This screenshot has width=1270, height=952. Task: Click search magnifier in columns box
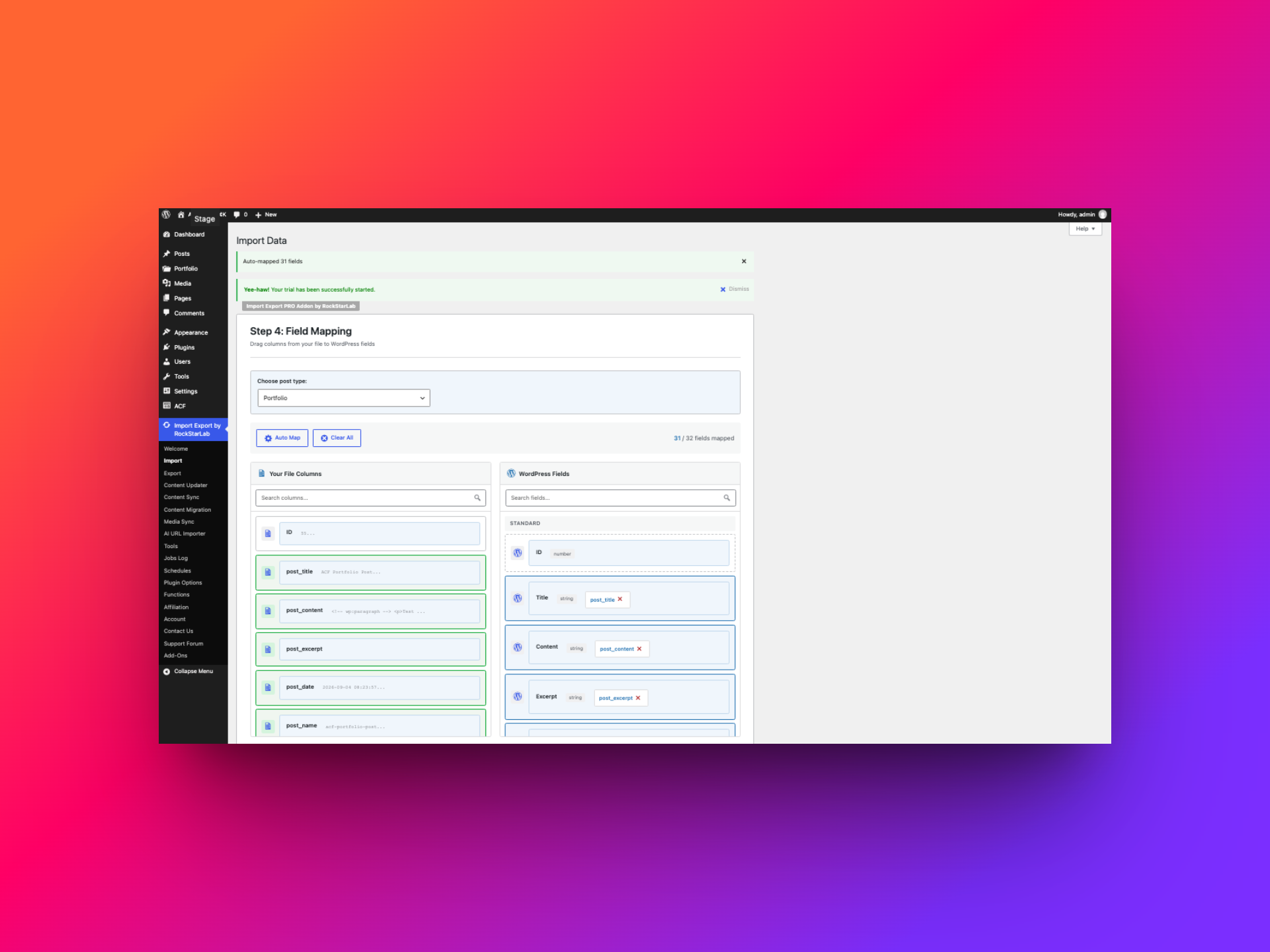tap(478, 498)
